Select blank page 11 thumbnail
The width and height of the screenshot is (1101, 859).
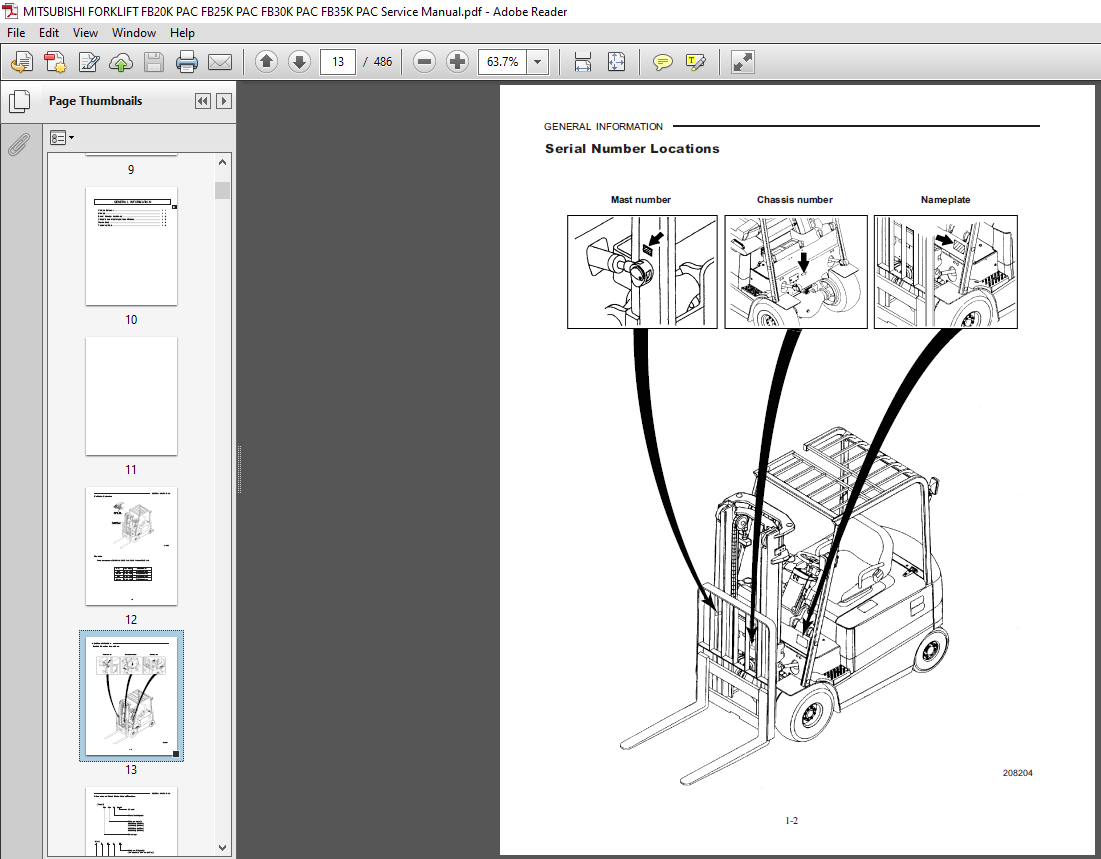click(131, 396)
